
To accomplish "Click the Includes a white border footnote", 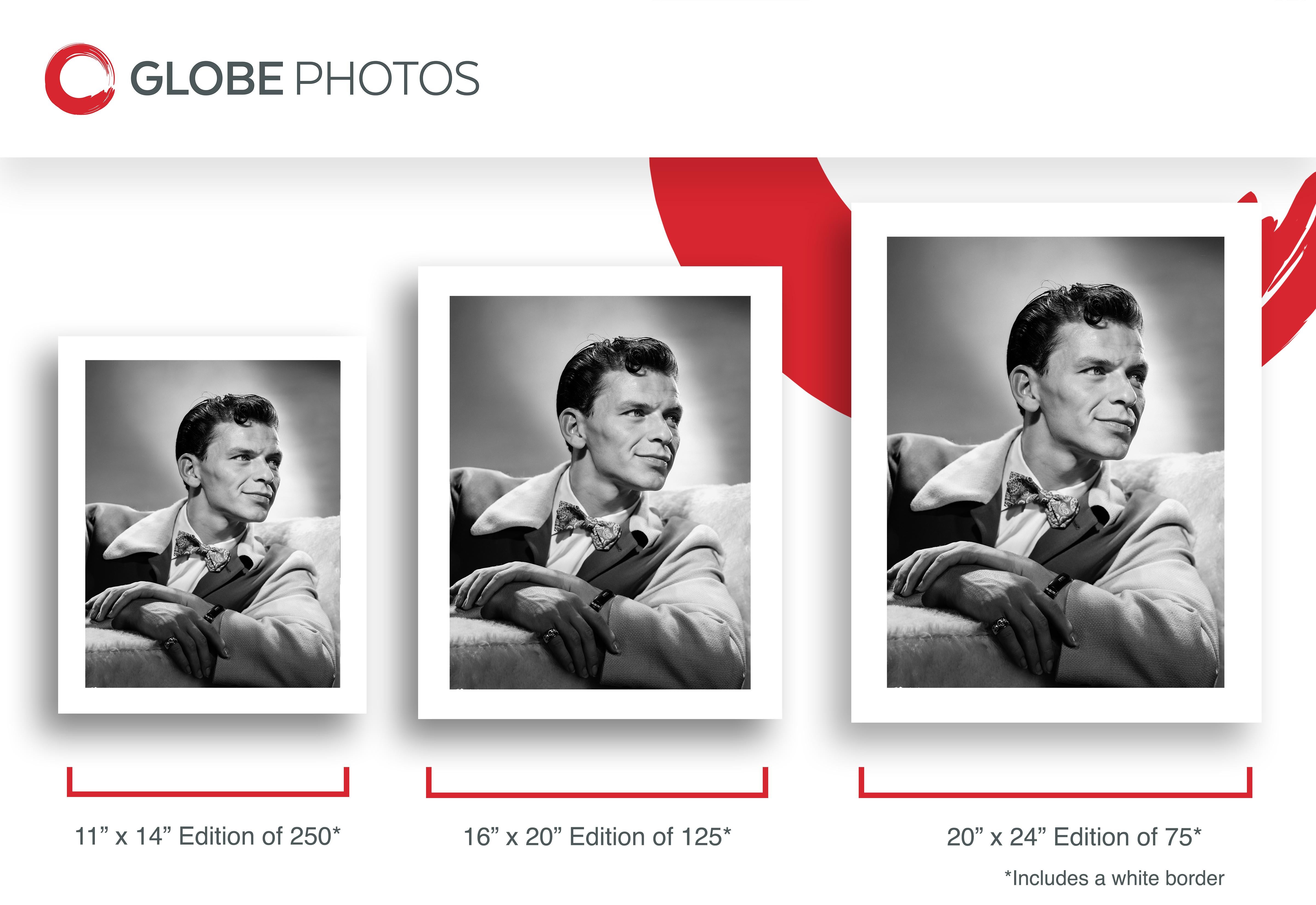I will pos(1114,878).
